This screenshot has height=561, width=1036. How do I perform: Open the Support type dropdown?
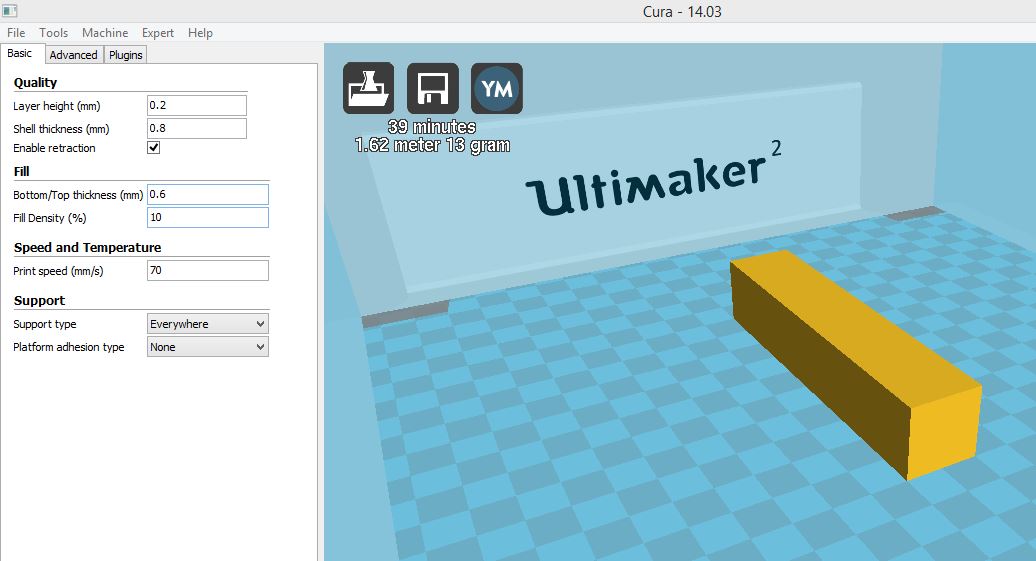pos(208,324)
